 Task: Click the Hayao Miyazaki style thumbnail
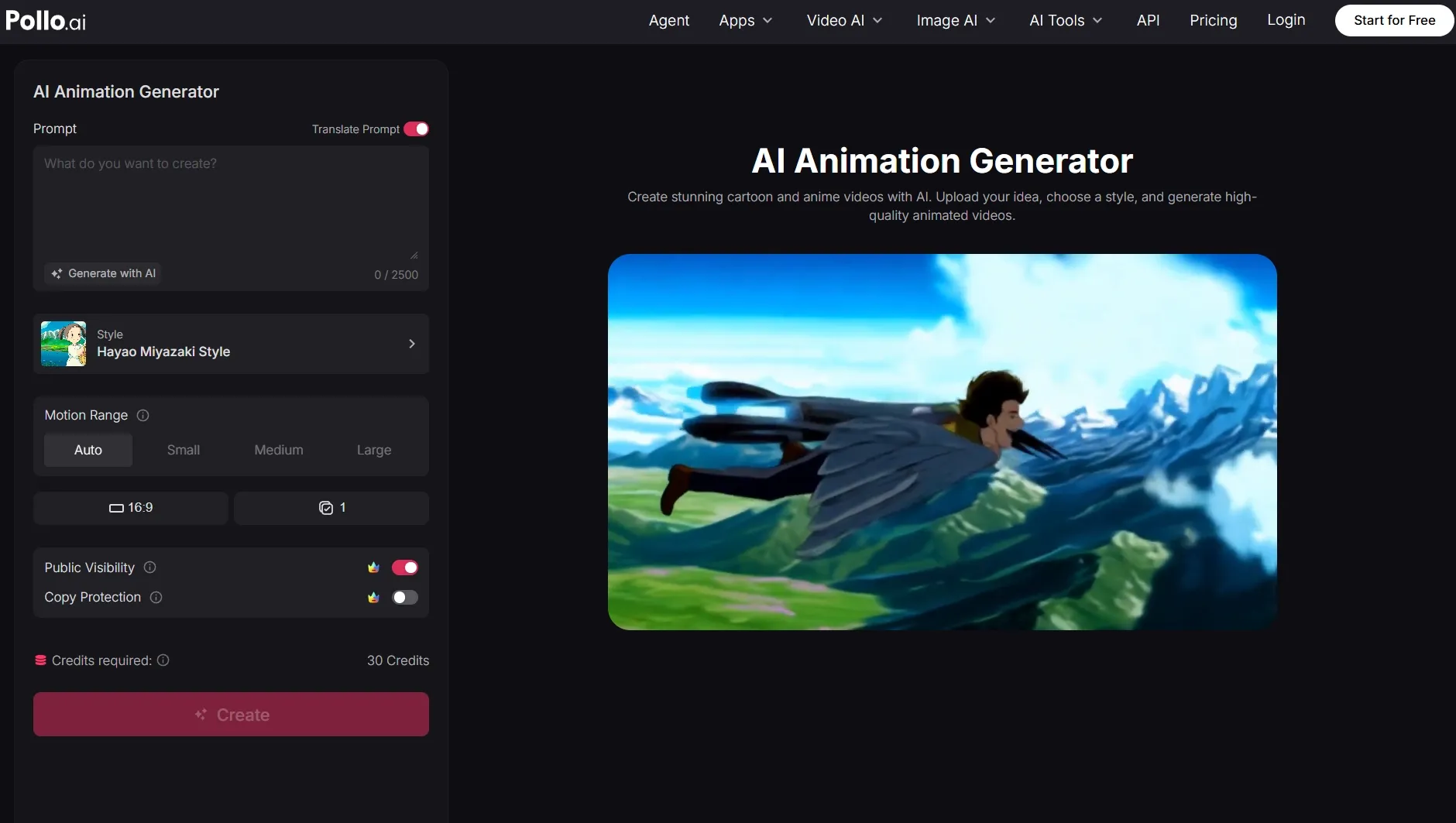click(x=64, y=344)
